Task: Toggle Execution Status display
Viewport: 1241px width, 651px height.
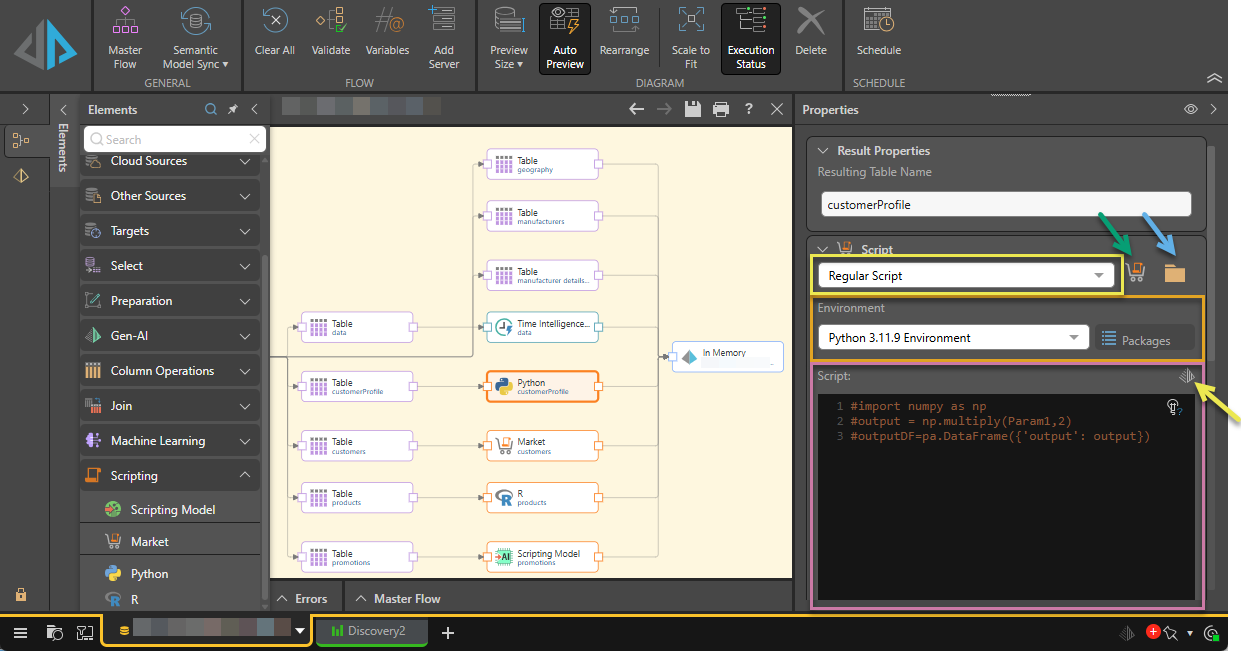Action: click(x=750, y=38)
